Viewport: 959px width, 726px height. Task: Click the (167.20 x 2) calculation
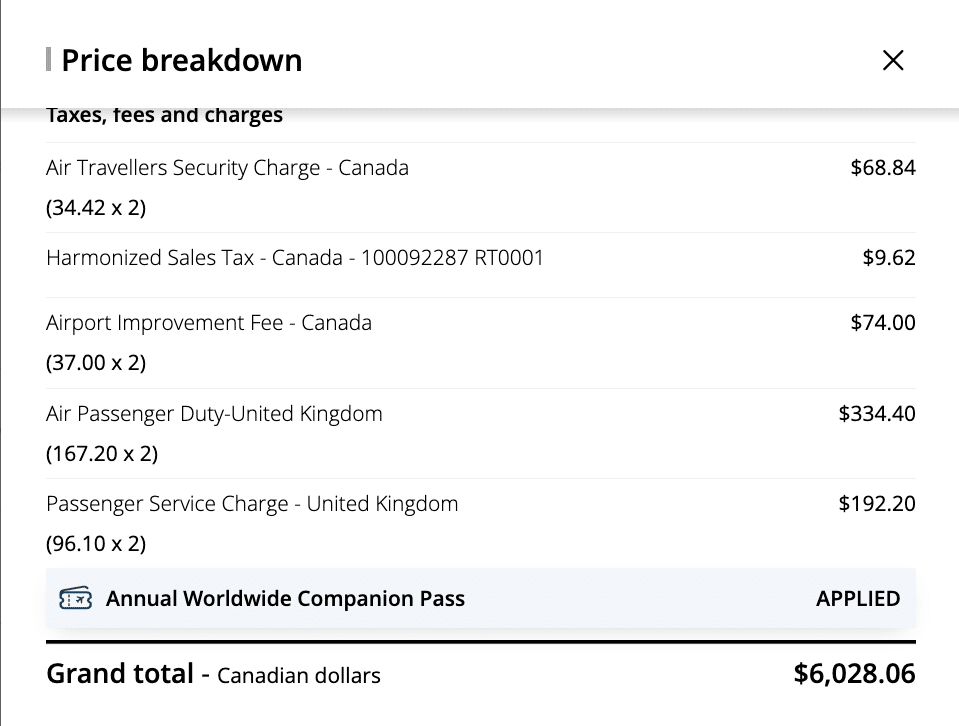point(102,454)
